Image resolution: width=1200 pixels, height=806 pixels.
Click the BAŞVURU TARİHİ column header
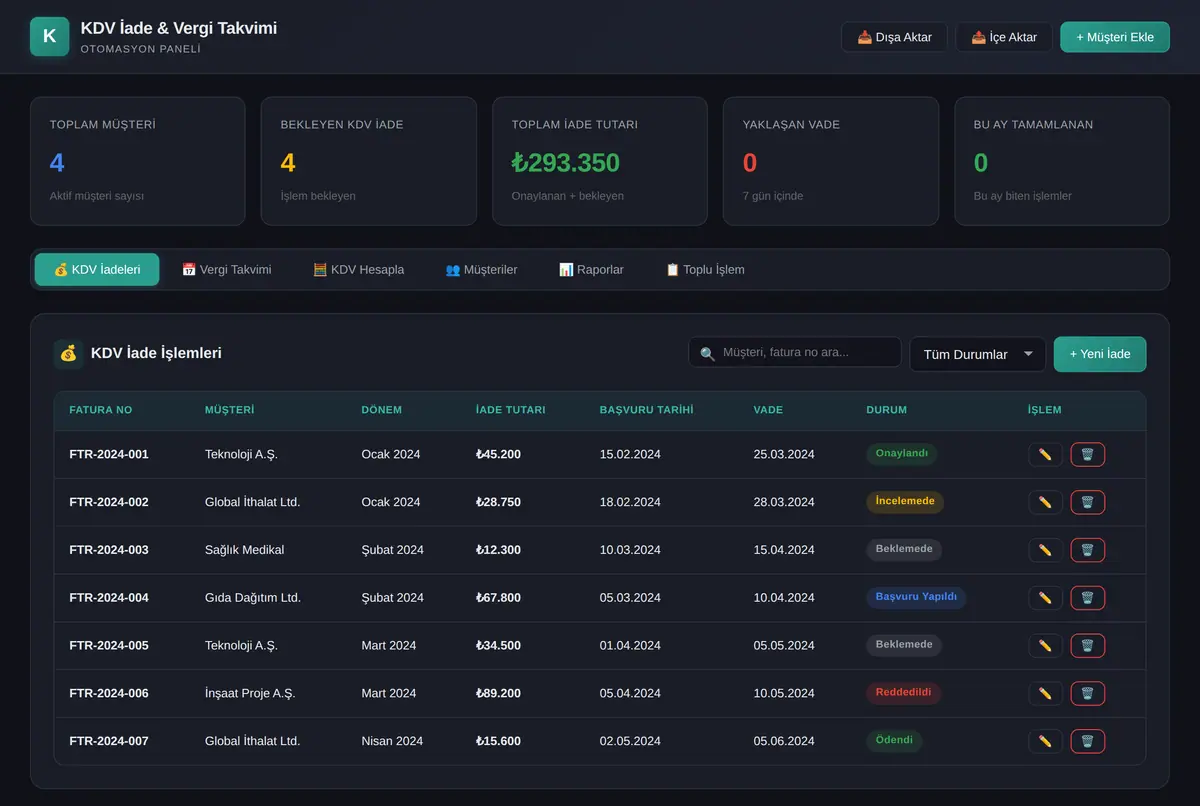(646, 410)
